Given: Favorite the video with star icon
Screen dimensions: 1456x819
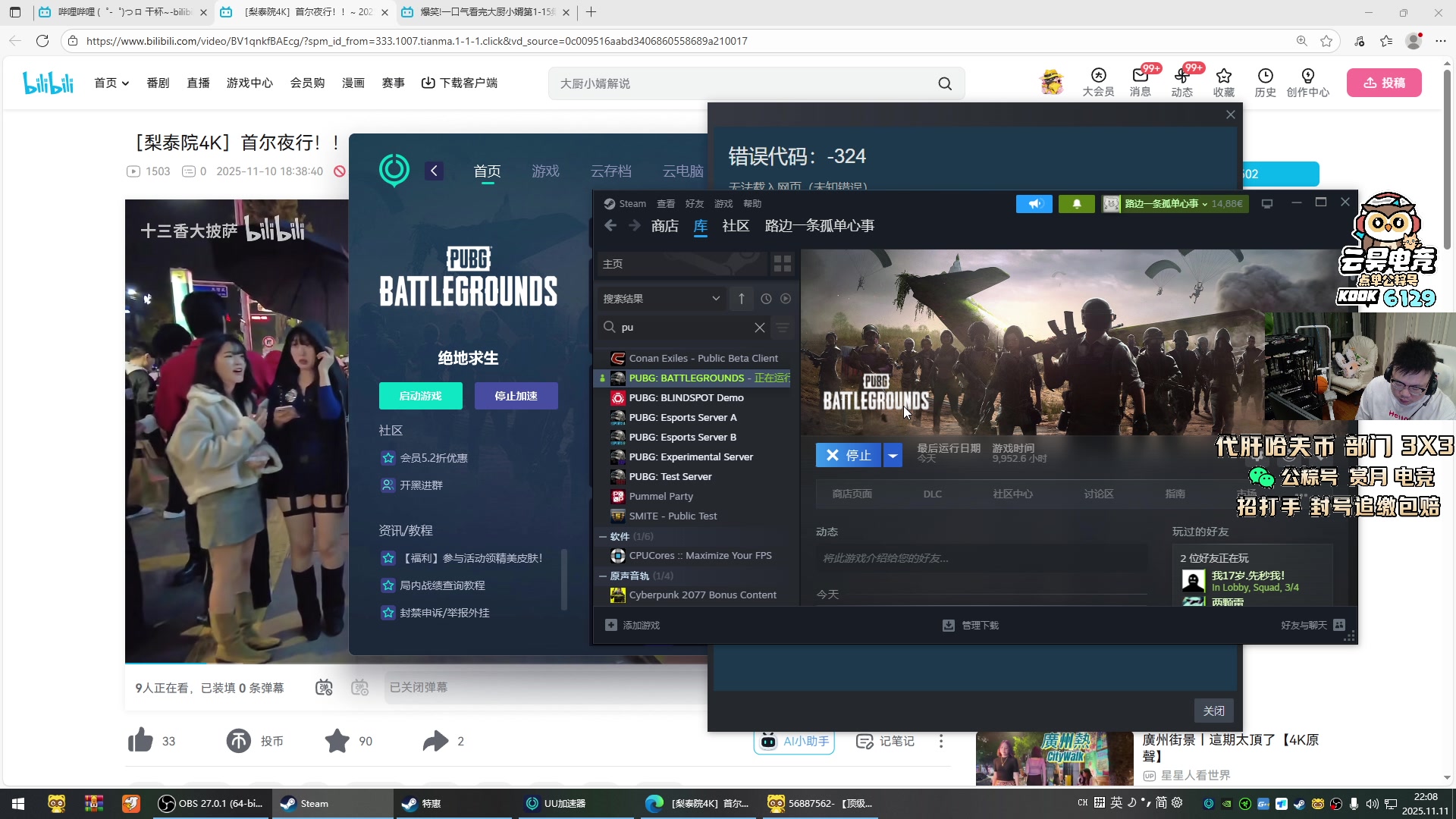Looking at the screenshot, I should pyautogui.click(x=337, y=741).
